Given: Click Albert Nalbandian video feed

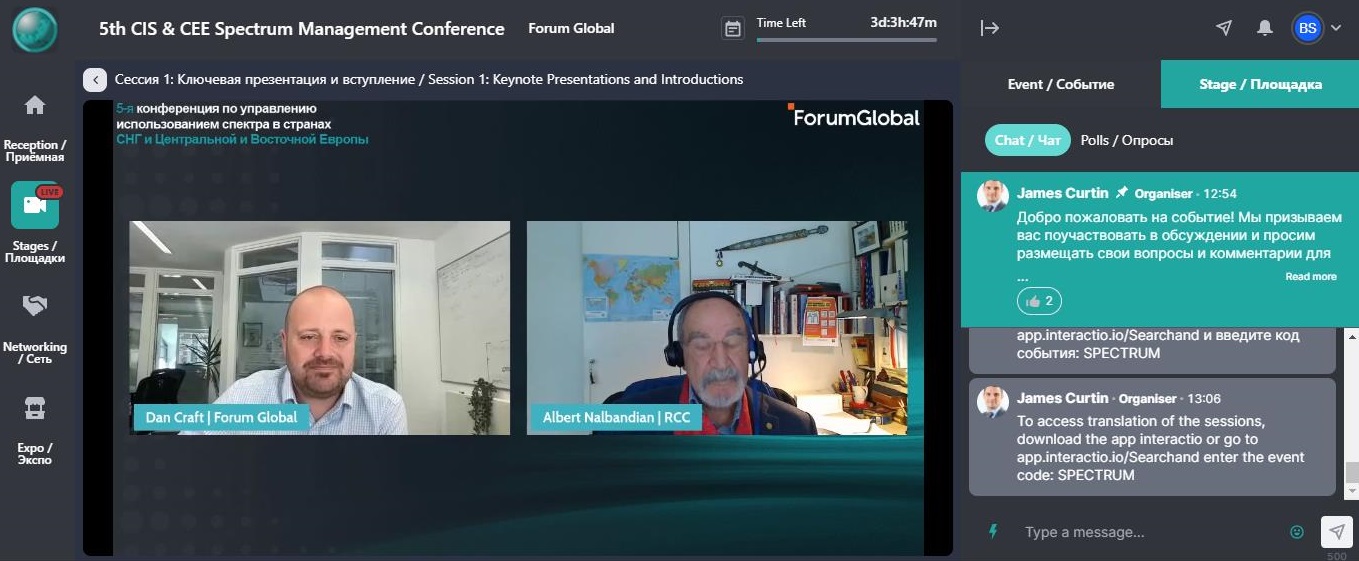Looking at the screenshot, I should [717, 328].
